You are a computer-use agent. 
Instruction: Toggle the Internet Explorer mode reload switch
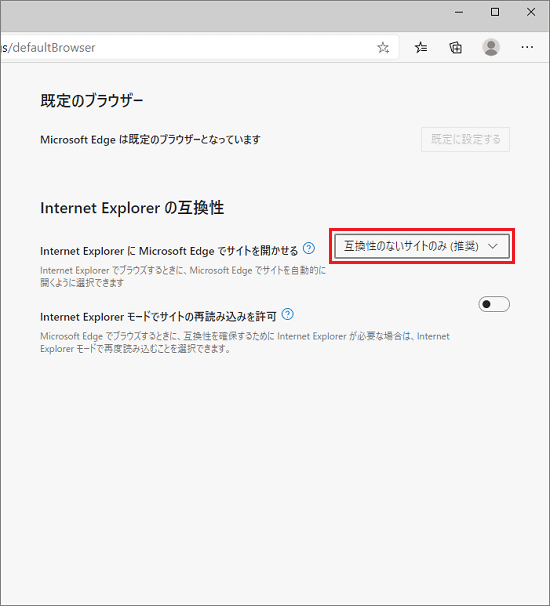[494, 304]
